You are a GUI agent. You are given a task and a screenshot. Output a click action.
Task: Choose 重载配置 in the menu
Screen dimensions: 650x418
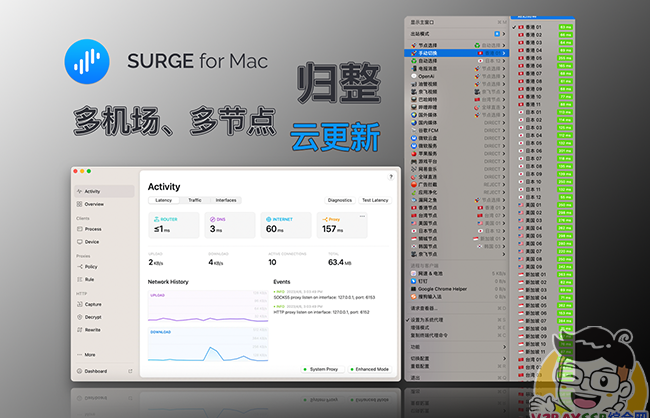pos(457,366)
